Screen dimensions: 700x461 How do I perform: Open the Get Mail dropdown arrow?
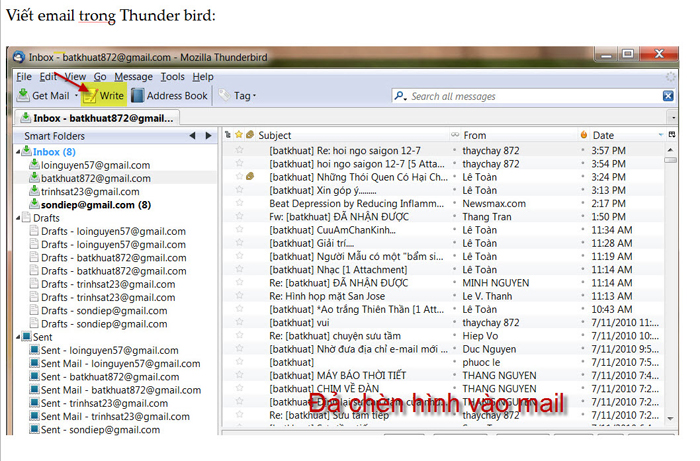point(76,96)
